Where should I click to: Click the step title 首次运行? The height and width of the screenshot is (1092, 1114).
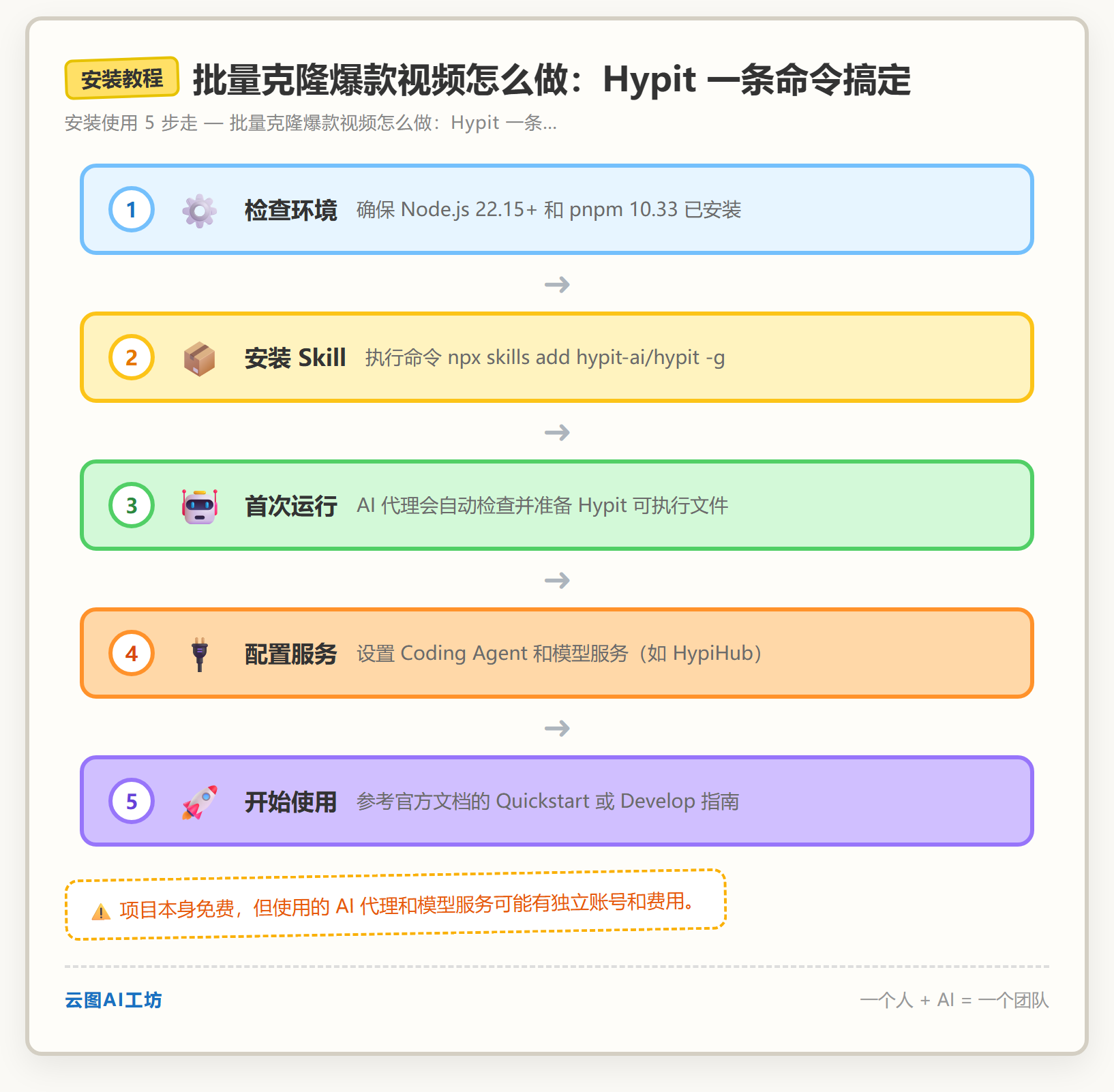point(291,506)
